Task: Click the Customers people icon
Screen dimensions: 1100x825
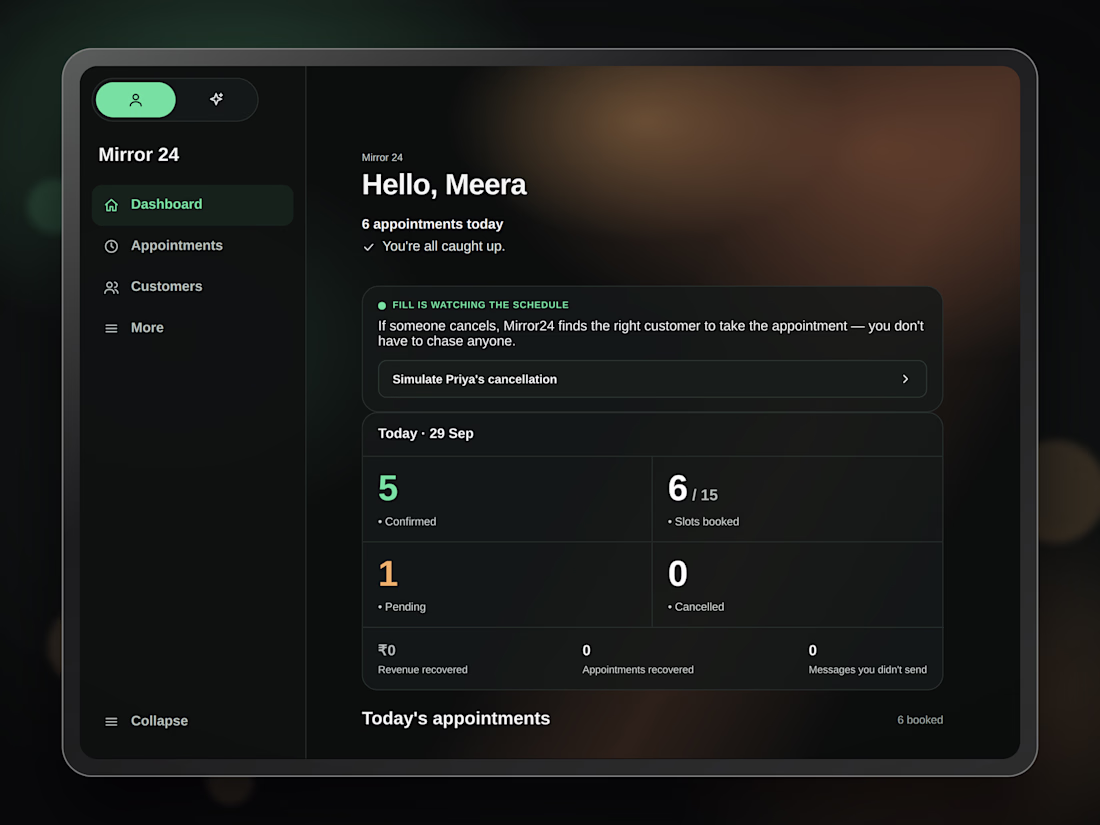Action: coord(112,287)
